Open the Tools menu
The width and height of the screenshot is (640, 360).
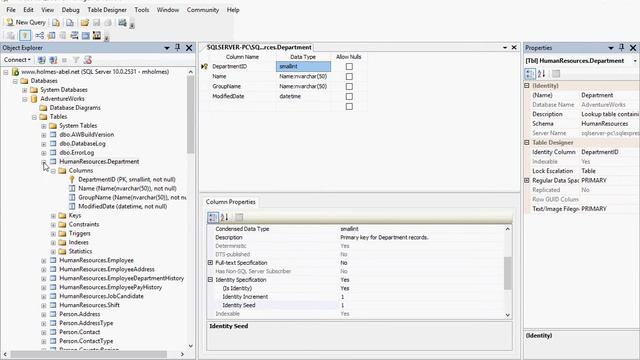pos(142,10)
